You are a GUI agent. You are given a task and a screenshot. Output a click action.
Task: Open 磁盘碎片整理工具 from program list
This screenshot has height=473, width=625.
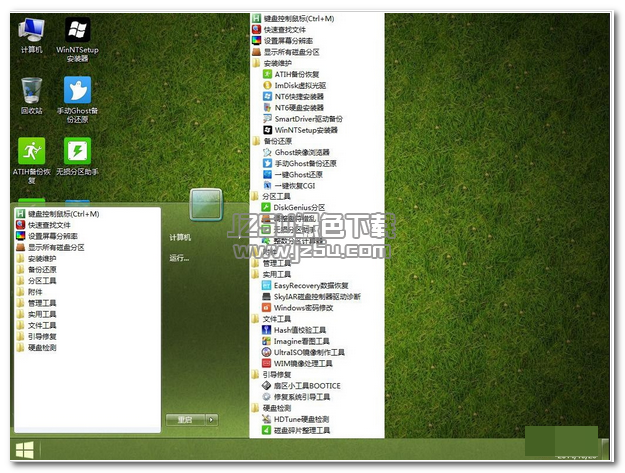pos(296,431)
